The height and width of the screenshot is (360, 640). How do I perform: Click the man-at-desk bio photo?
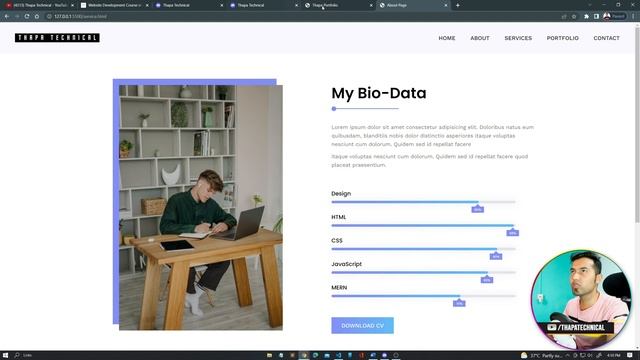click(x=200, y=207)
